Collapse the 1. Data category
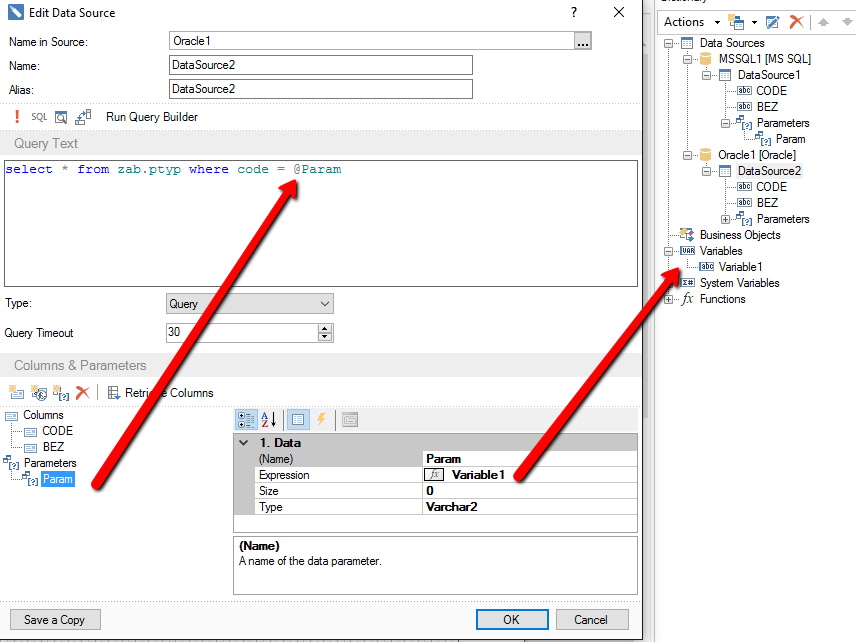 [x=244, y=443]
